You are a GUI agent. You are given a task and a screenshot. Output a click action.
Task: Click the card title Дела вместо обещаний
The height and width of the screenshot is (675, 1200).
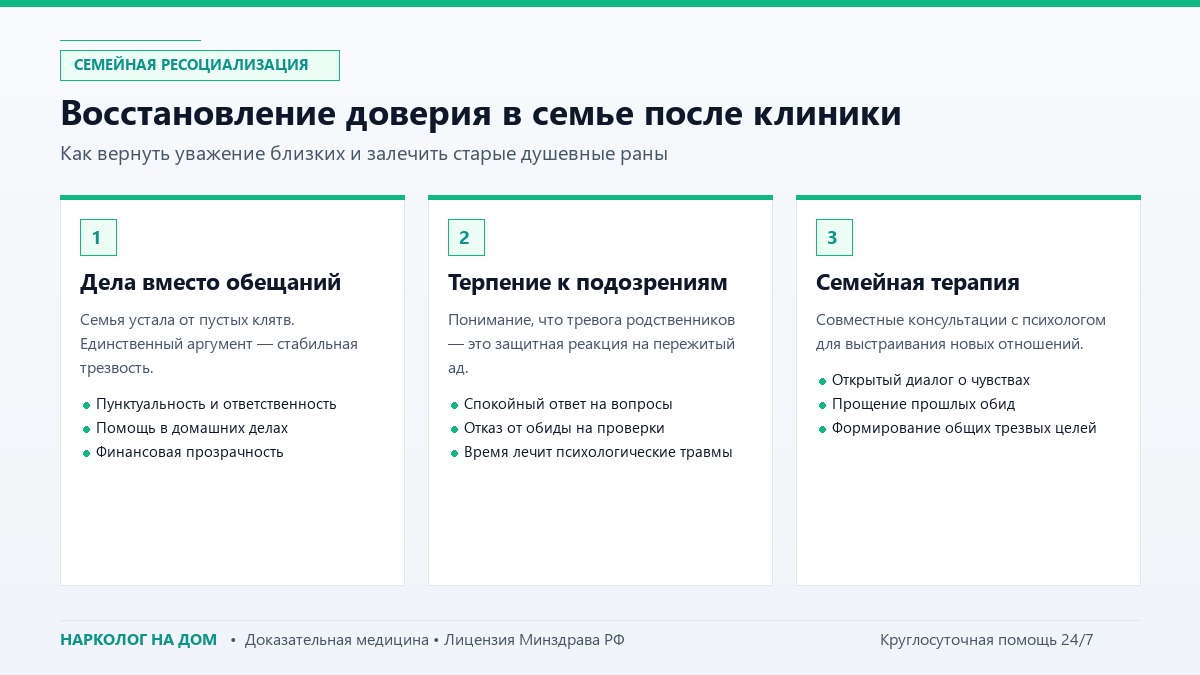211,283
